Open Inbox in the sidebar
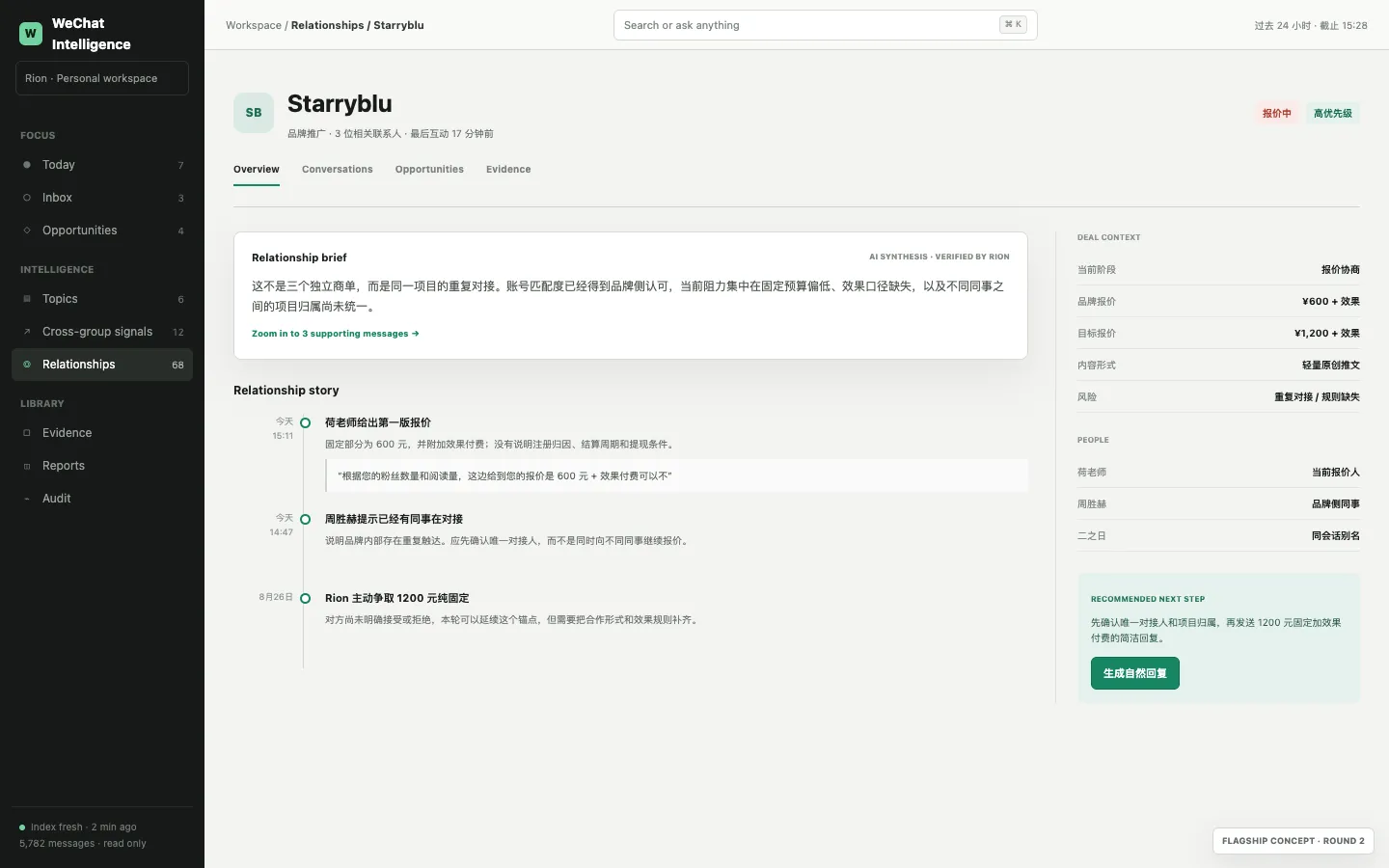 (102, 198)
